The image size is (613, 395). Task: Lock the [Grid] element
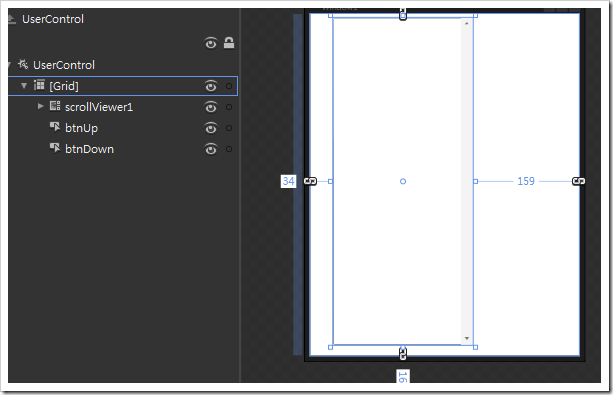tap(229, 86)
